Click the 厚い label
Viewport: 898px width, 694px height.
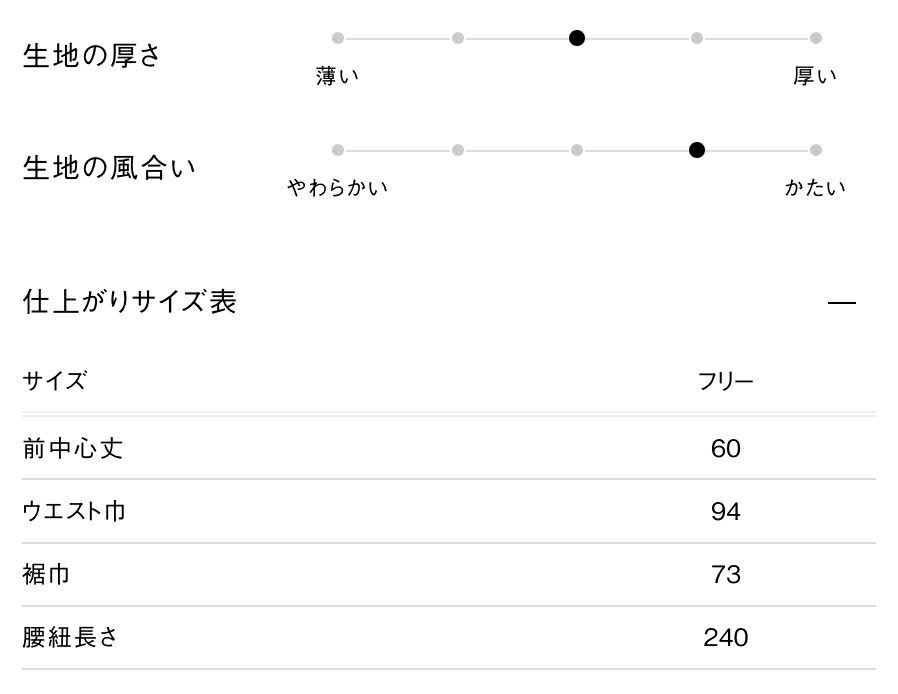(x=815, y=76)
